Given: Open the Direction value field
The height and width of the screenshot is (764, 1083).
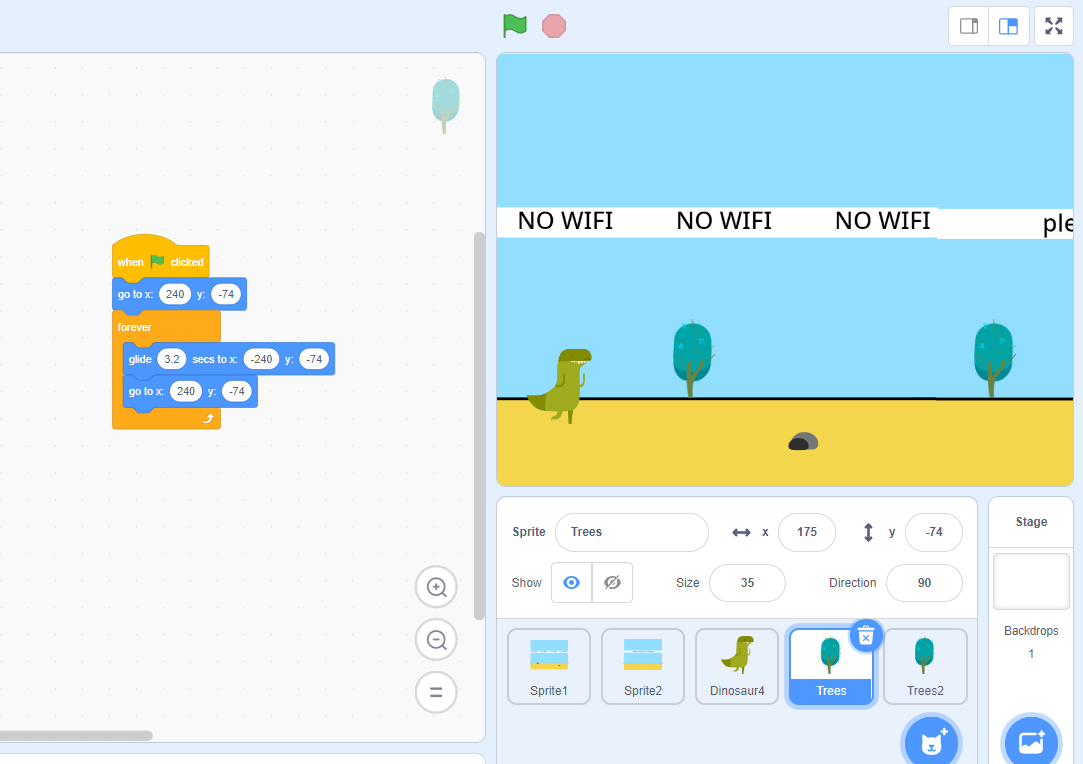Looking at the screenshot, I should click(x=923, y=583).
